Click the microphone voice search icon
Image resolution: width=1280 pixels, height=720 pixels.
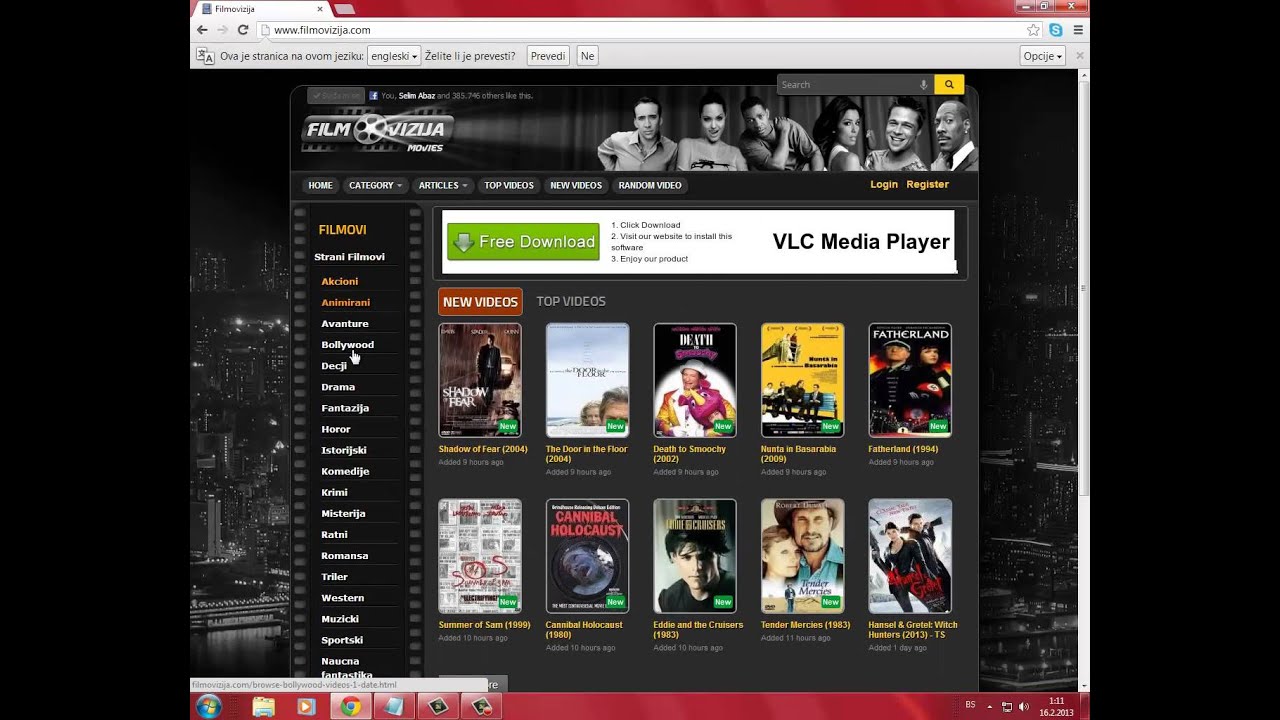coord(924,85)
